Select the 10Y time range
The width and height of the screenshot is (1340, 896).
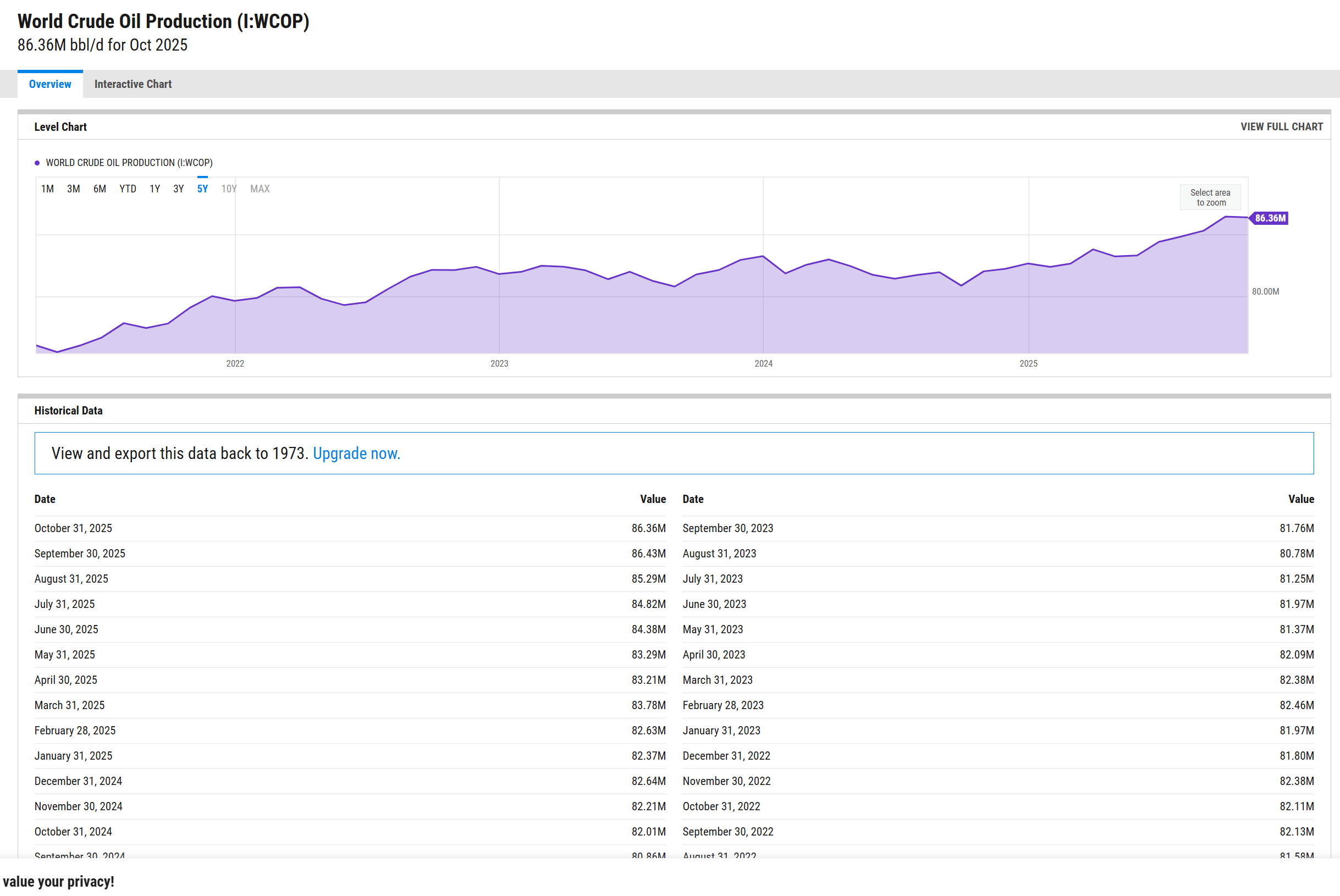pos(229,189)
